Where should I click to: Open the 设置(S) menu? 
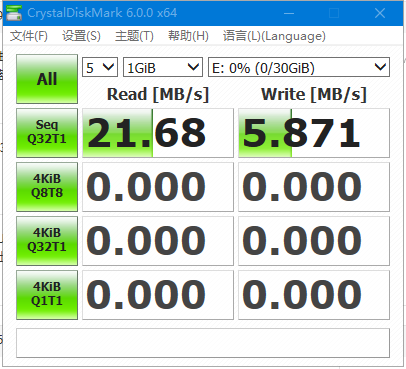(x=81, y=36)
